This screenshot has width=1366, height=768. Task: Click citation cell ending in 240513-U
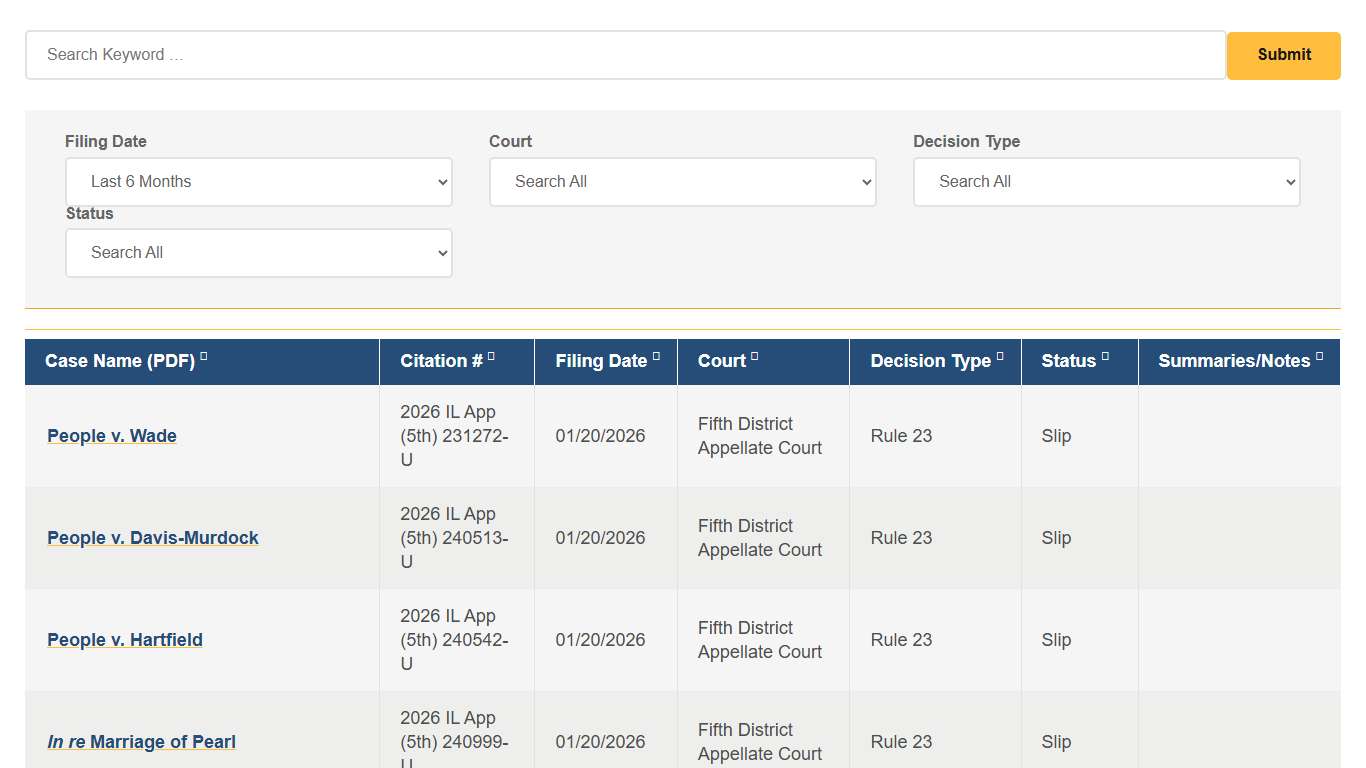click(x=454, y=538)
